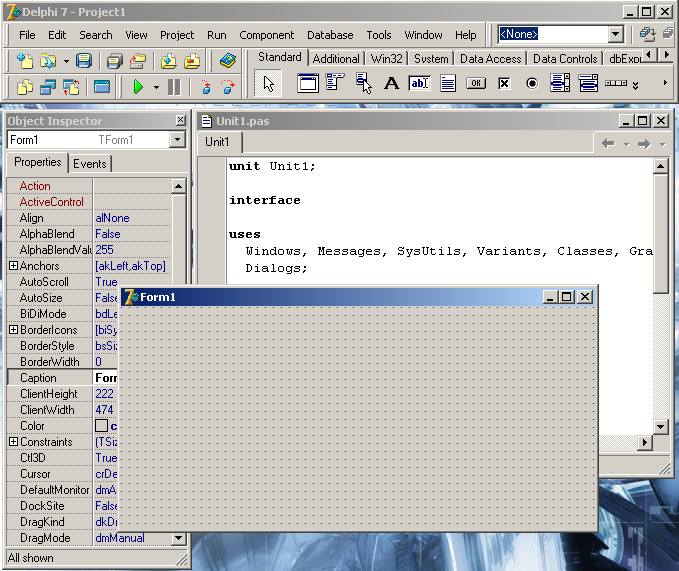Open the File menu
Viewport: 679px width, 571px height.
click(27, 35)
